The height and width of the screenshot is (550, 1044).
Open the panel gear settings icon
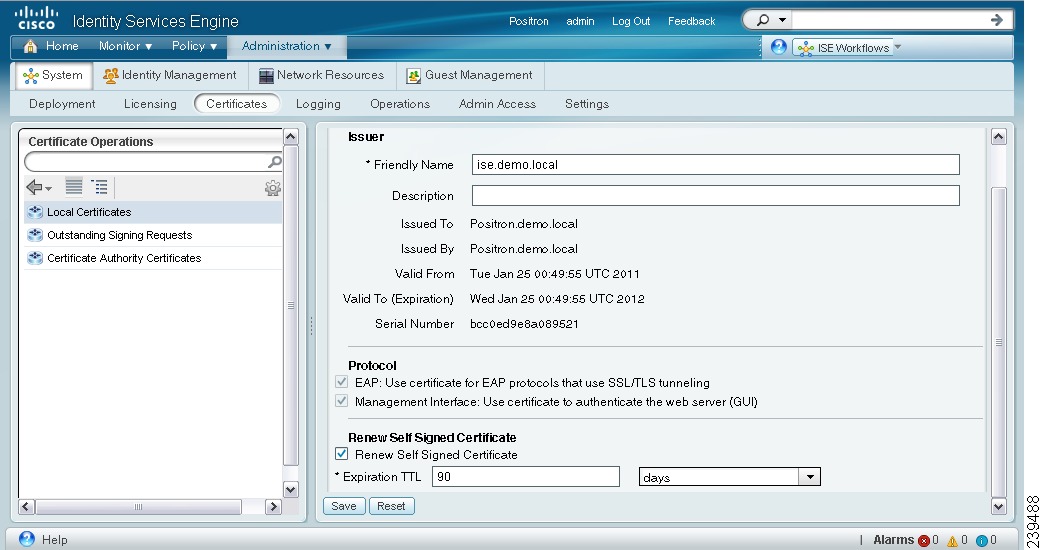point(272,188)
